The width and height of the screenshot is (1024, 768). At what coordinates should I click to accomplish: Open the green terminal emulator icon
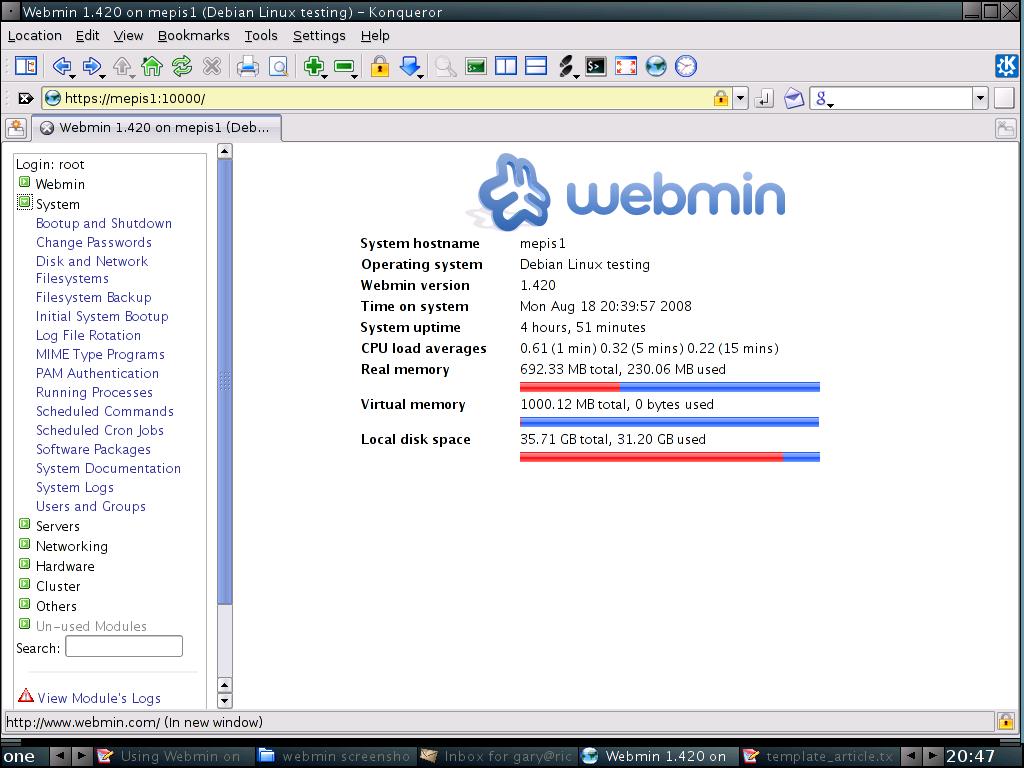475,66
